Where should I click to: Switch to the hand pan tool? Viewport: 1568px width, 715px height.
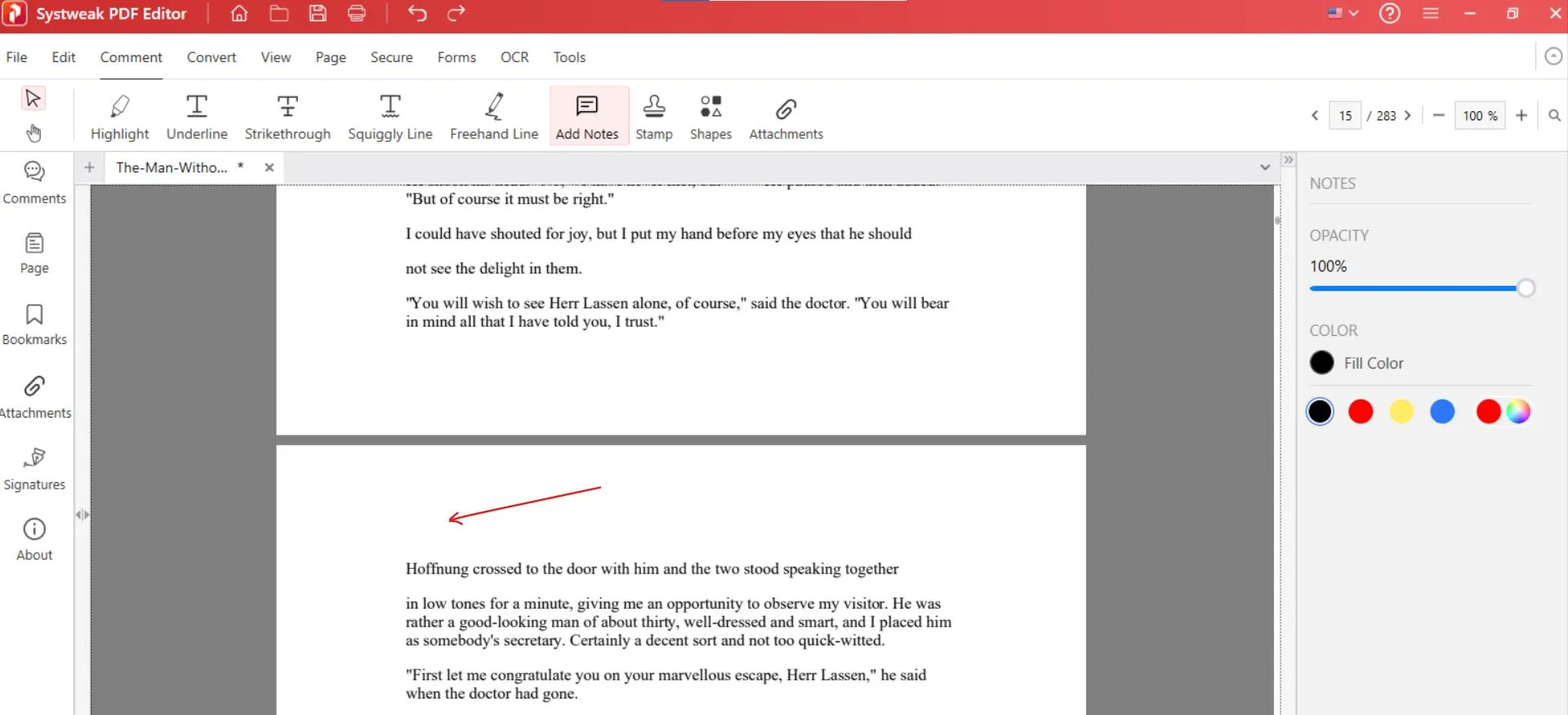pyautogui.click(x=33, y=132)
